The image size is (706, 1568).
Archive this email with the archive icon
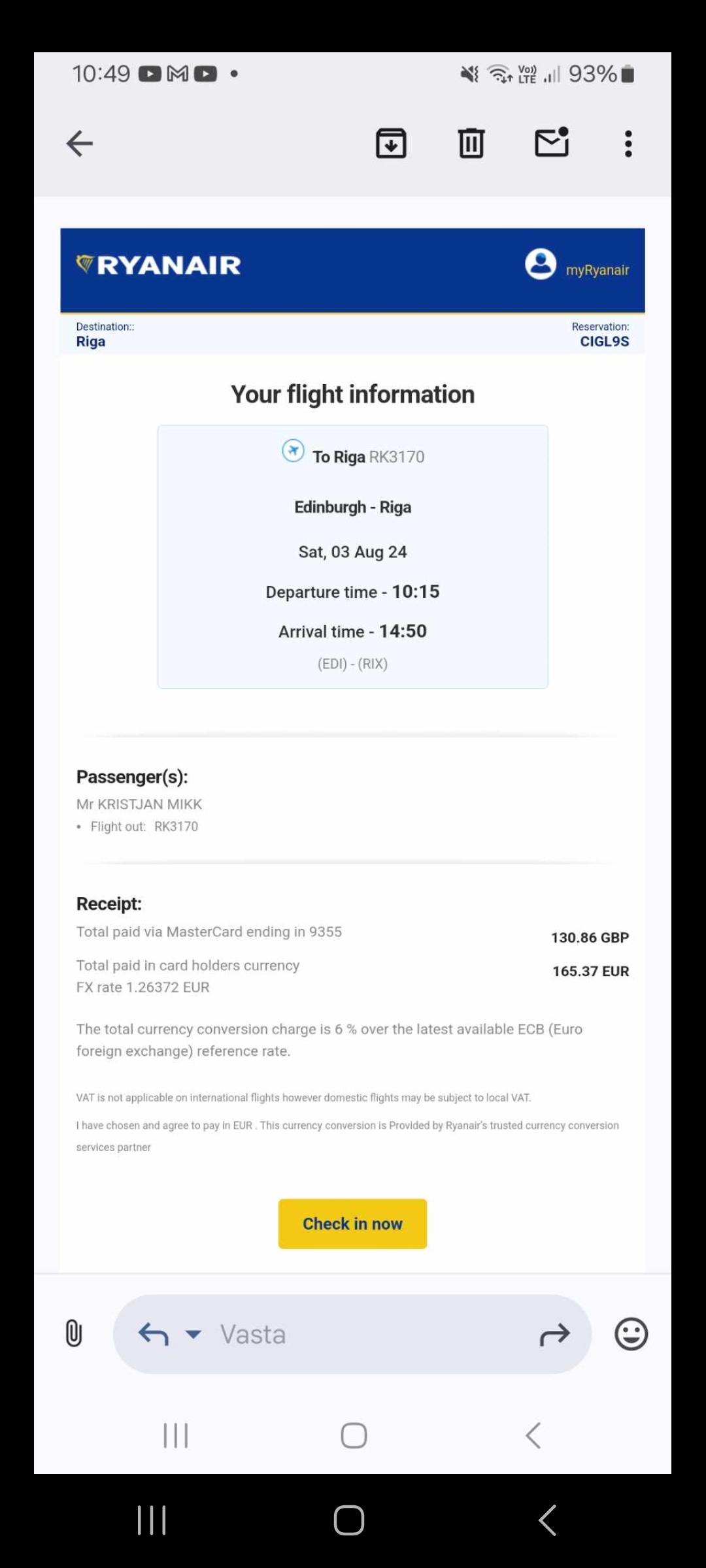(391, 144)
